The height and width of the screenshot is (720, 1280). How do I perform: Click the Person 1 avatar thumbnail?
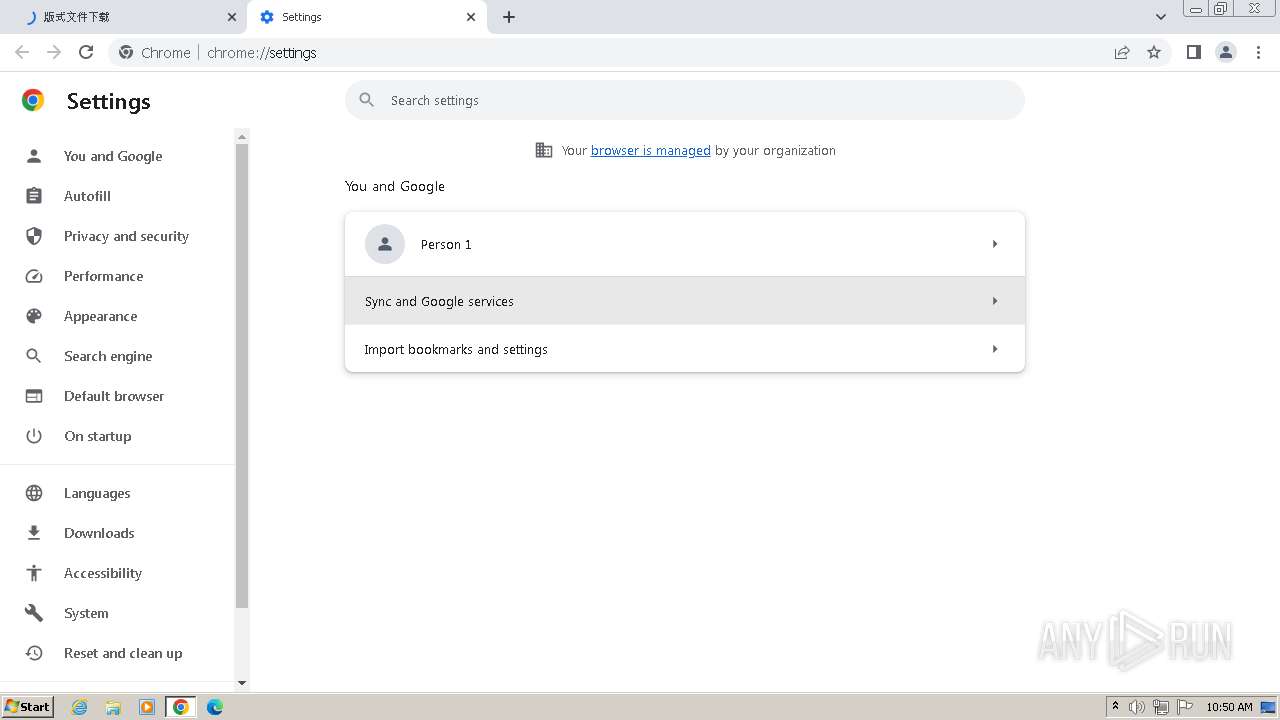tap(385, 244)
